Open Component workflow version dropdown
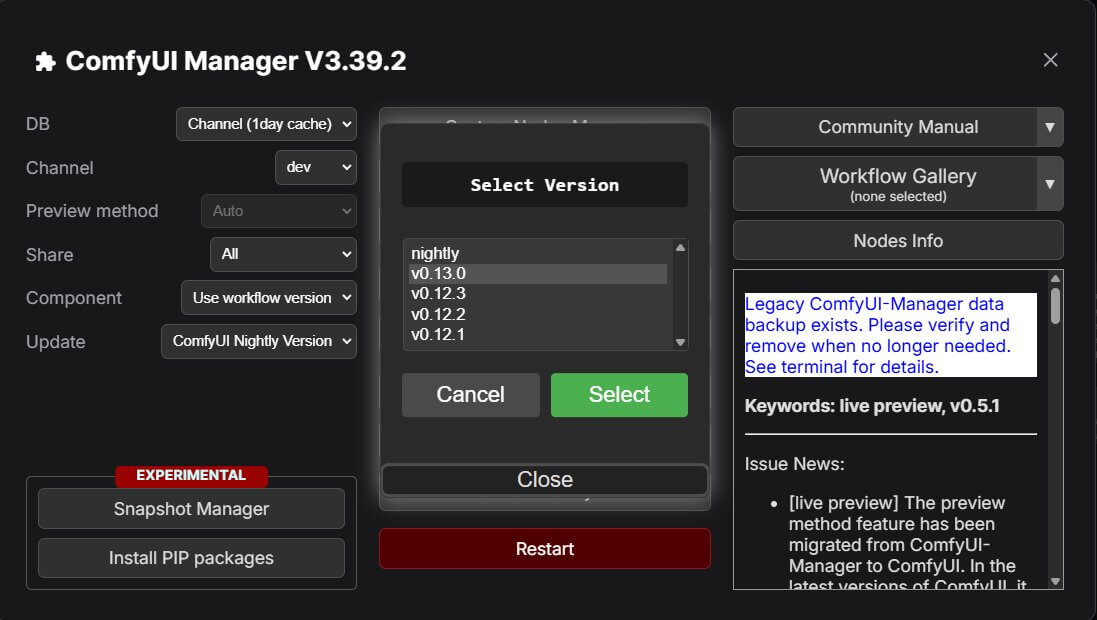Image resolution: width=1097 pixels, height=620 pixels. (268, 297)
